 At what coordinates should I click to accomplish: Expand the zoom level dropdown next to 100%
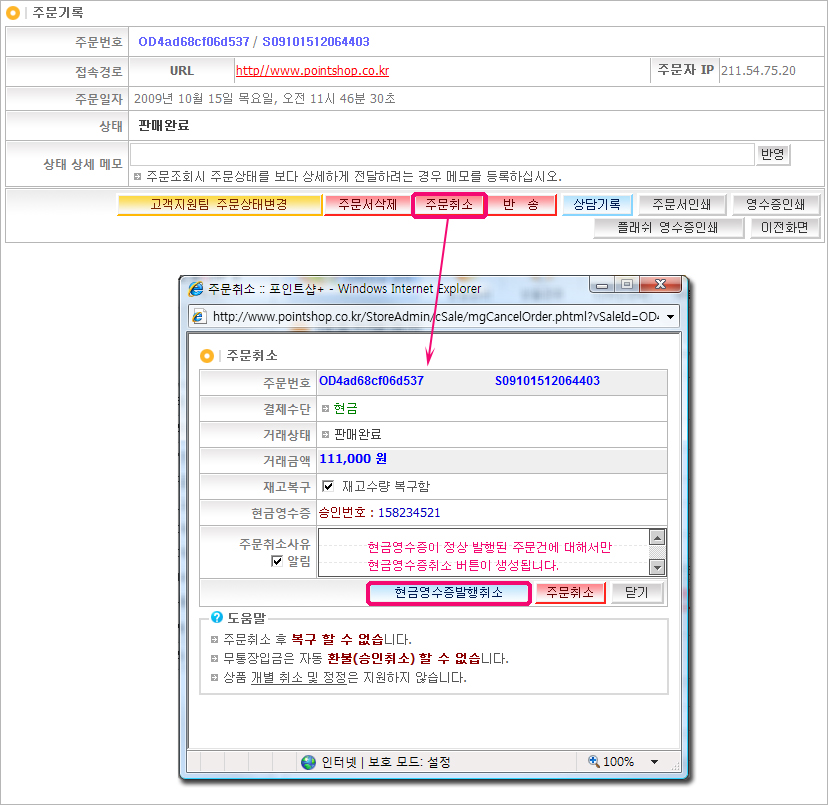pos(654,761)
